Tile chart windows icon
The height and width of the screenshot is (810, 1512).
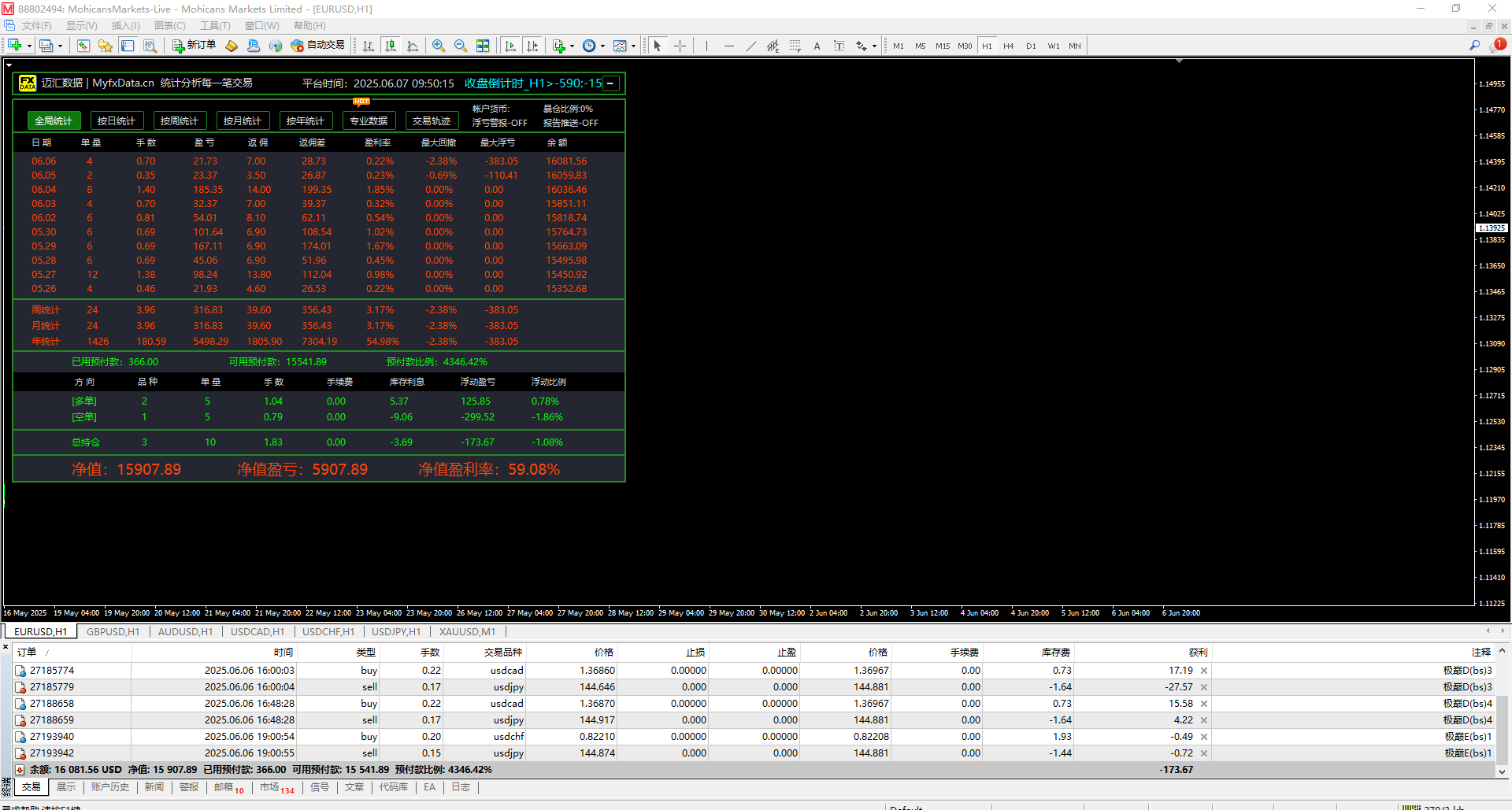pyautogui.click(x=483, y=46)
